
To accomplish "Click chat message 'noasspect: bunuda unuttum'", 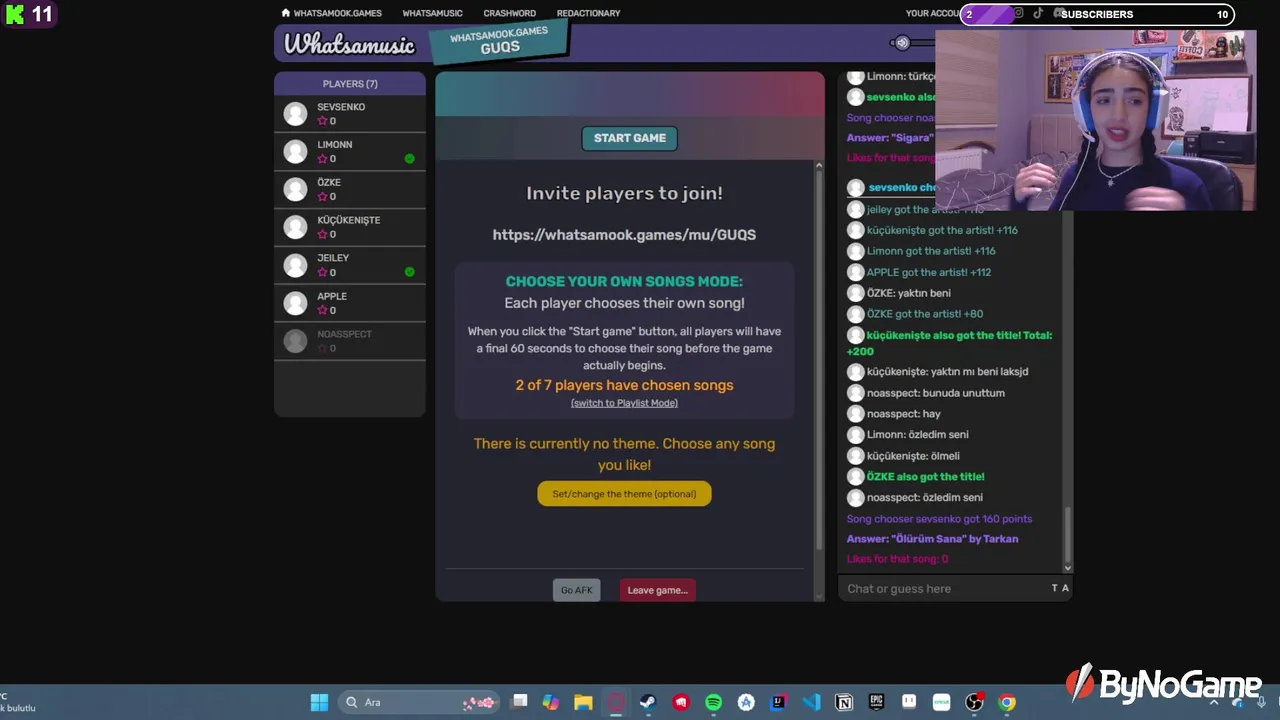I will pyautogui.click(x=936, y=393).
